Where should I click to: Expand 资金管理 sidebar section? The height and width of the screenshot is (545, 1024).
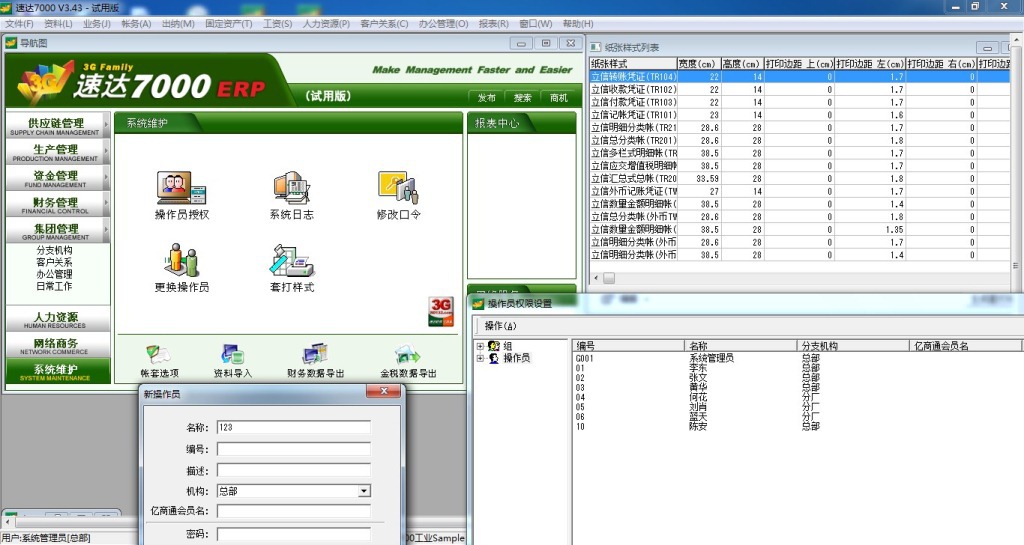(x=56, y=178)
